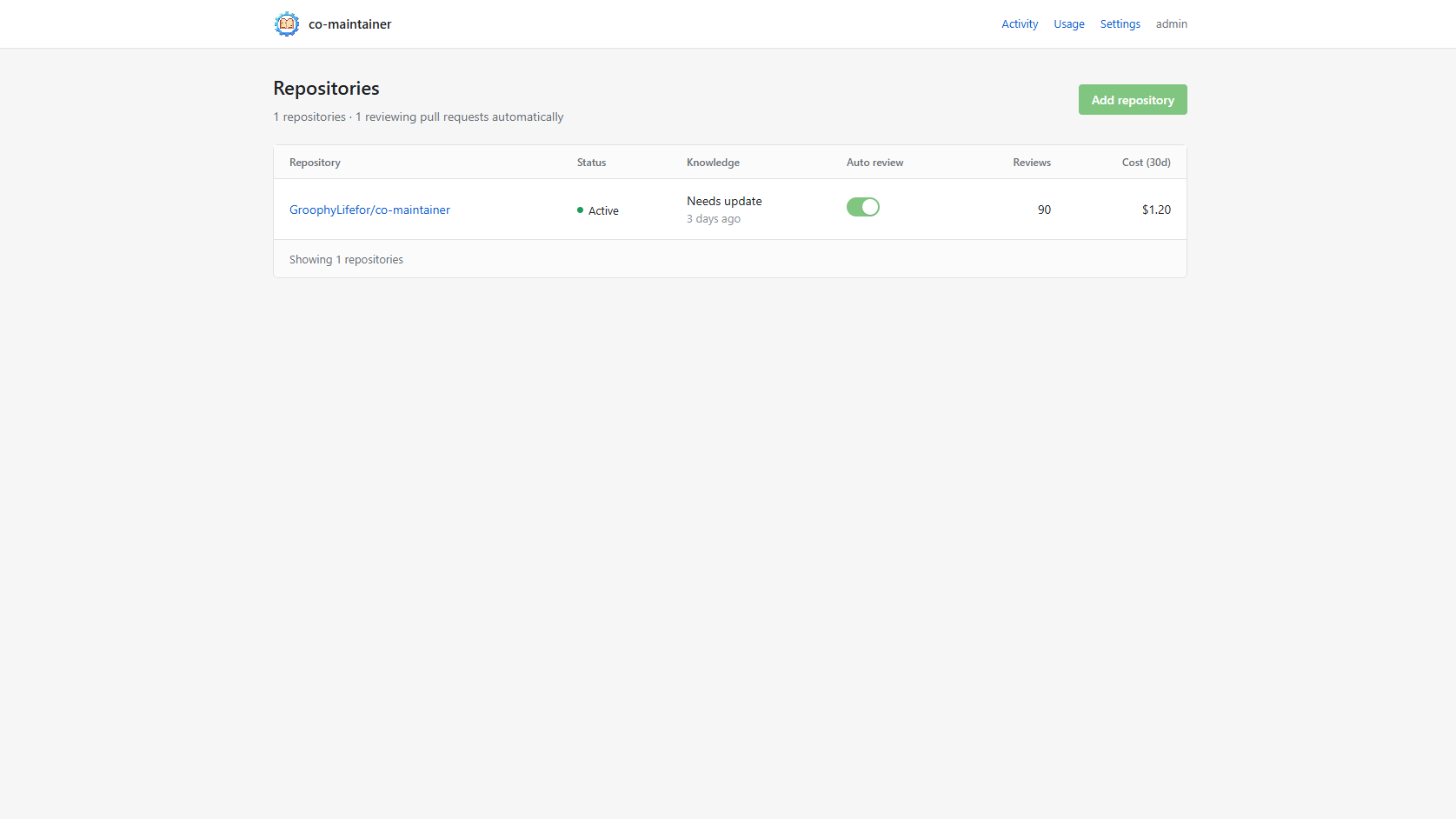1456x819 pixels.
Task: Click the reviews count 90
Action: [1044, 210]
